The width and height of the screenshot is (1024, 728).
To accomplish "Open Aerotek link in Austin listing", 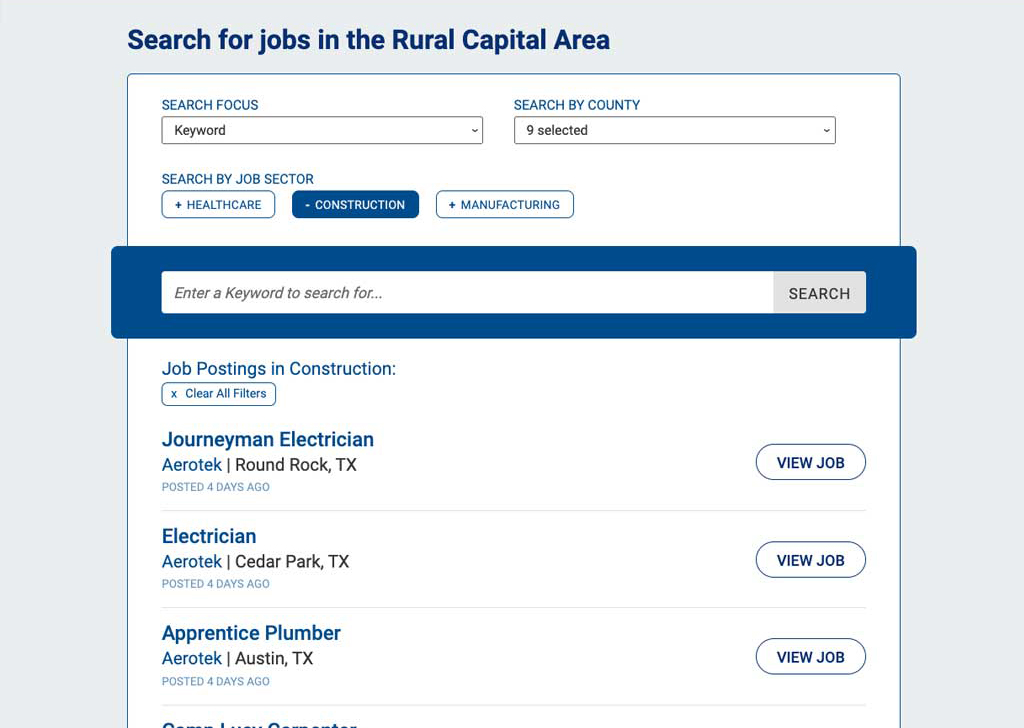I will [191, 658].
